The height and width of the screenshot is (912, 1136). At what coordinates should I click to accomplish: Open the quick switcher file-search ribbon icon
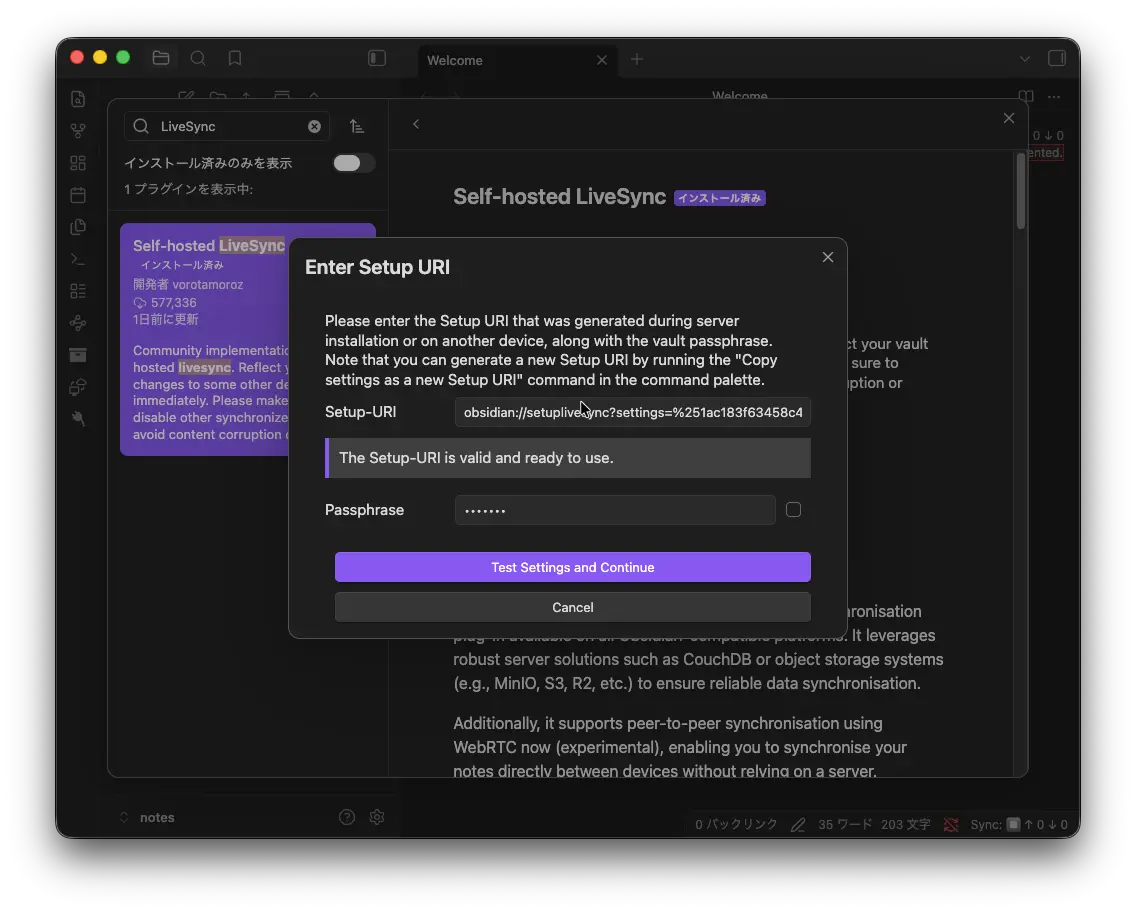click(78, 99)
